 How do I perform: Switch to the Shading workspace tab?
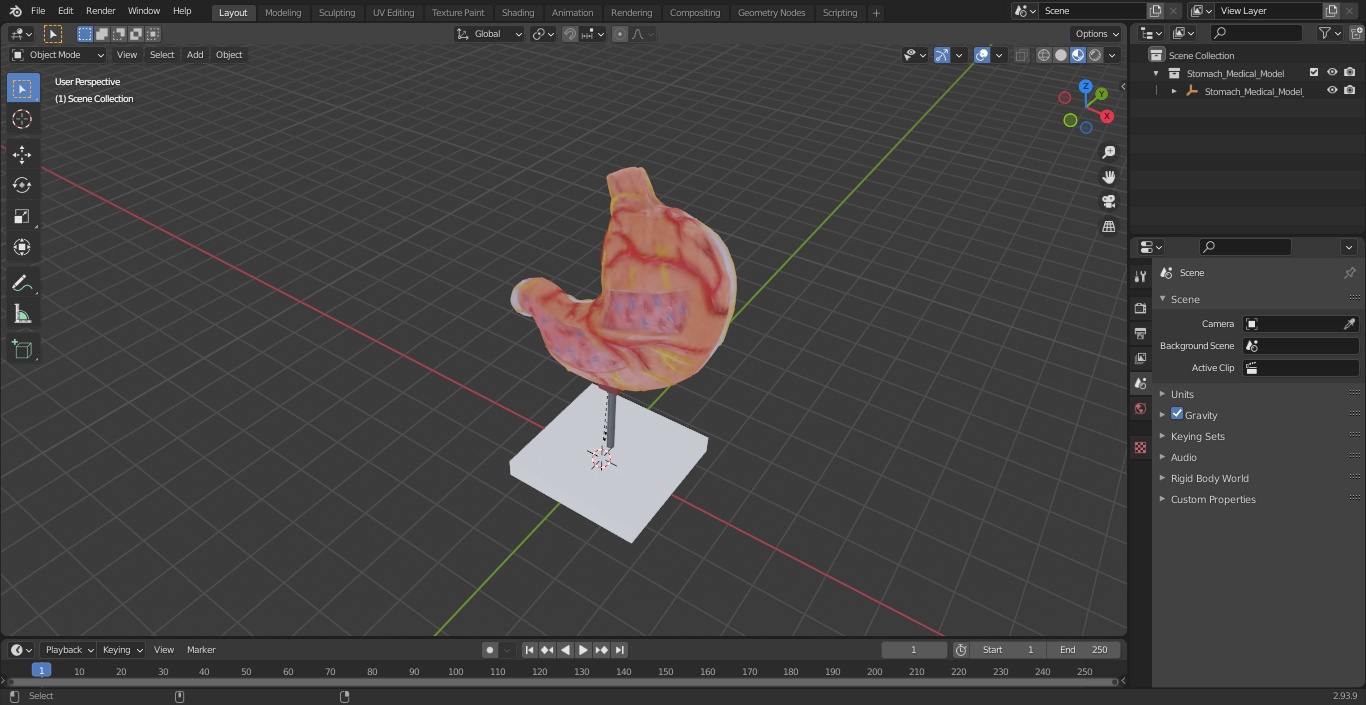[518, 12]
